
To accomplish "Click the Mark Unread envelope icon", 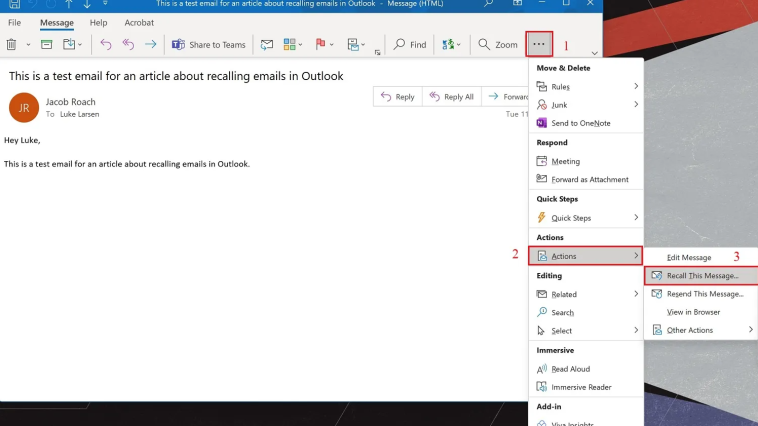I will click(x=266, y=44).
